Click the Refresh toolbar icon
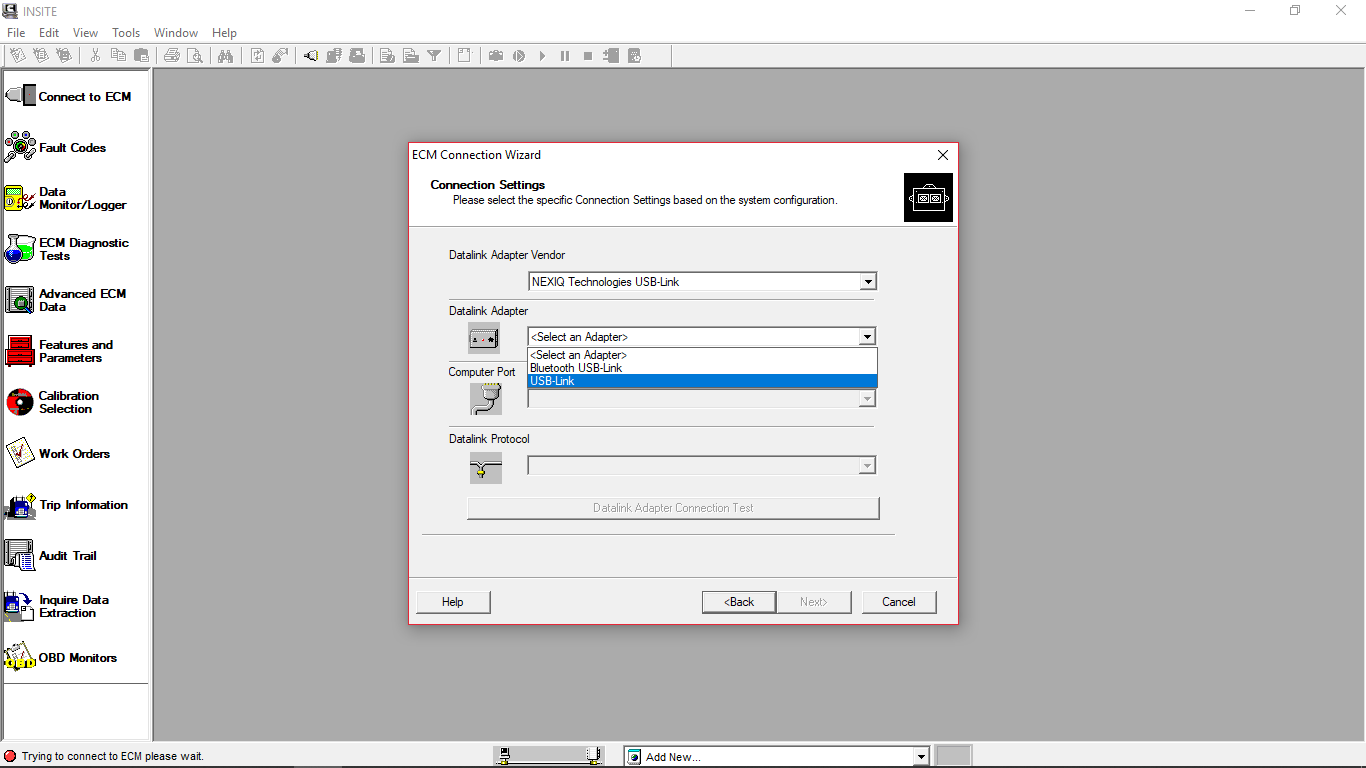Image resolution: width=1366 pixels, height=768 pixels. point(257,56)
